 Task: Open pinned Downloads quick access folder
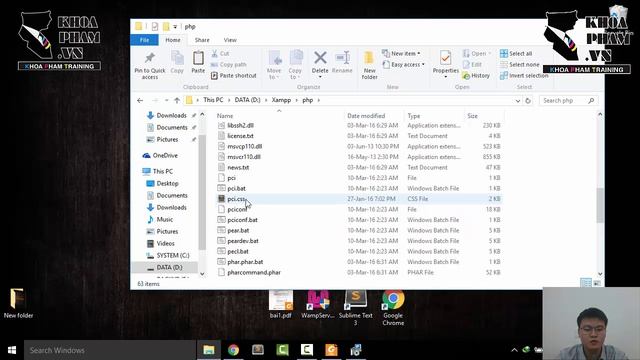[x=171, y=116]
